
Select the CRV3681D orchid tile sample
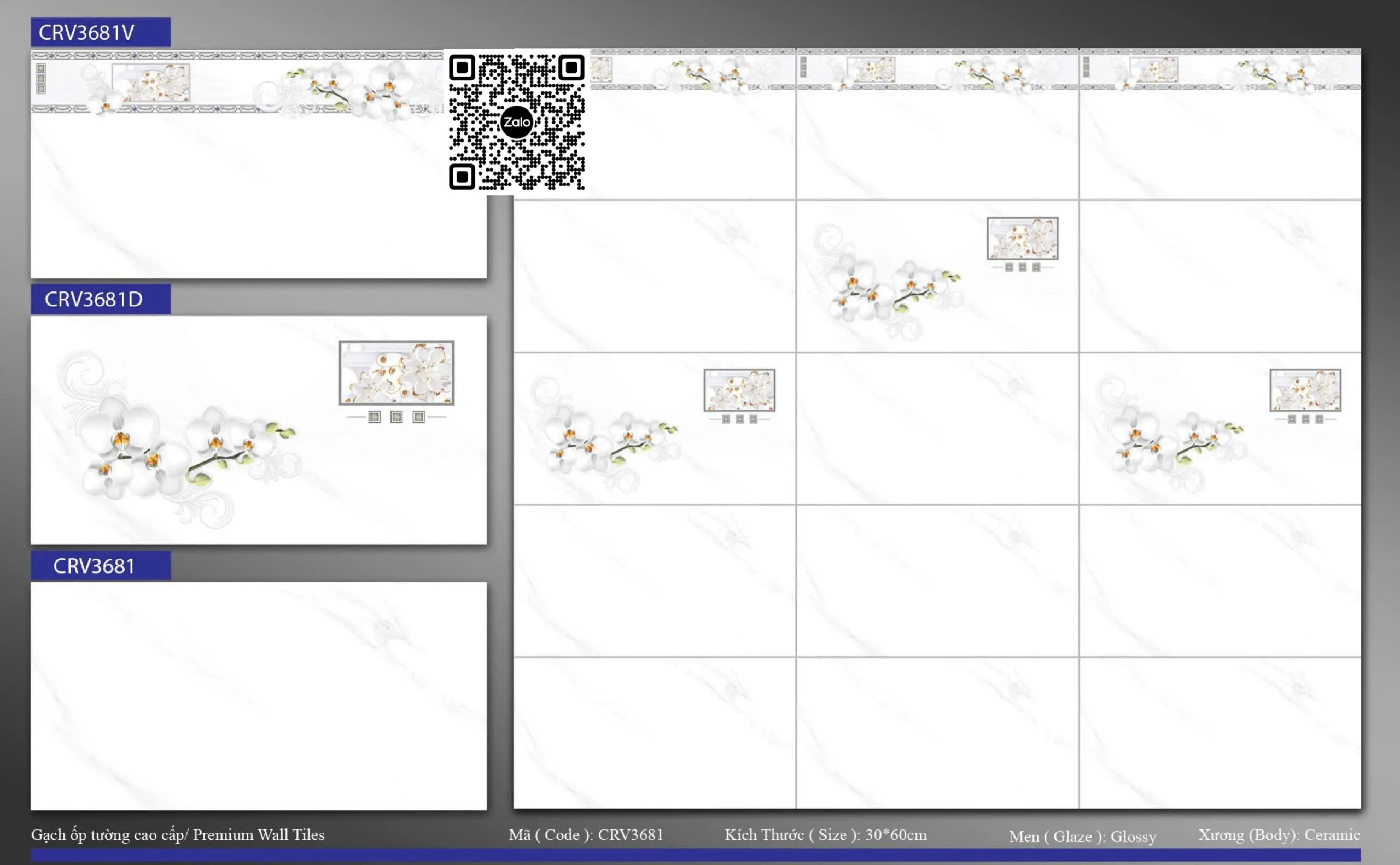click(259, 430)
